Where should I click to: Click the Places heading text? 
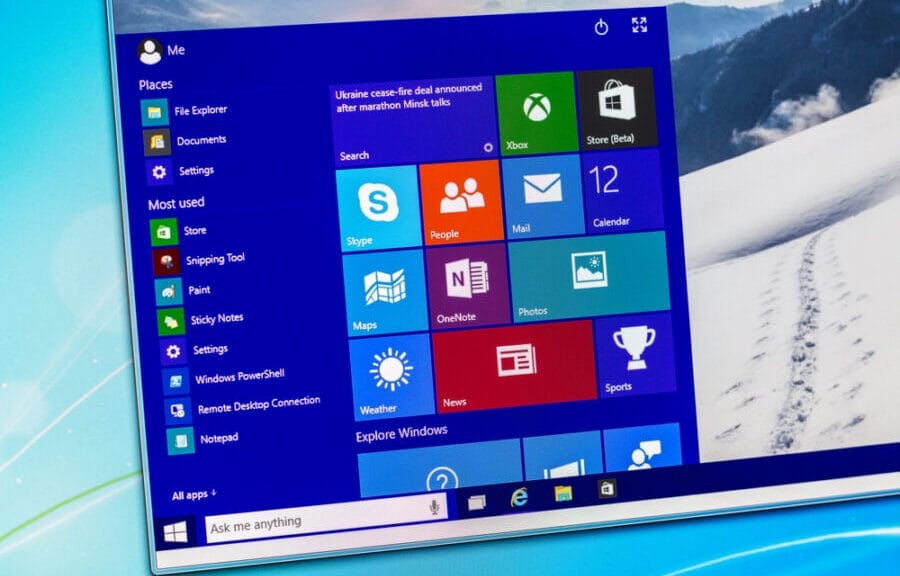click(x=156, y=85)
